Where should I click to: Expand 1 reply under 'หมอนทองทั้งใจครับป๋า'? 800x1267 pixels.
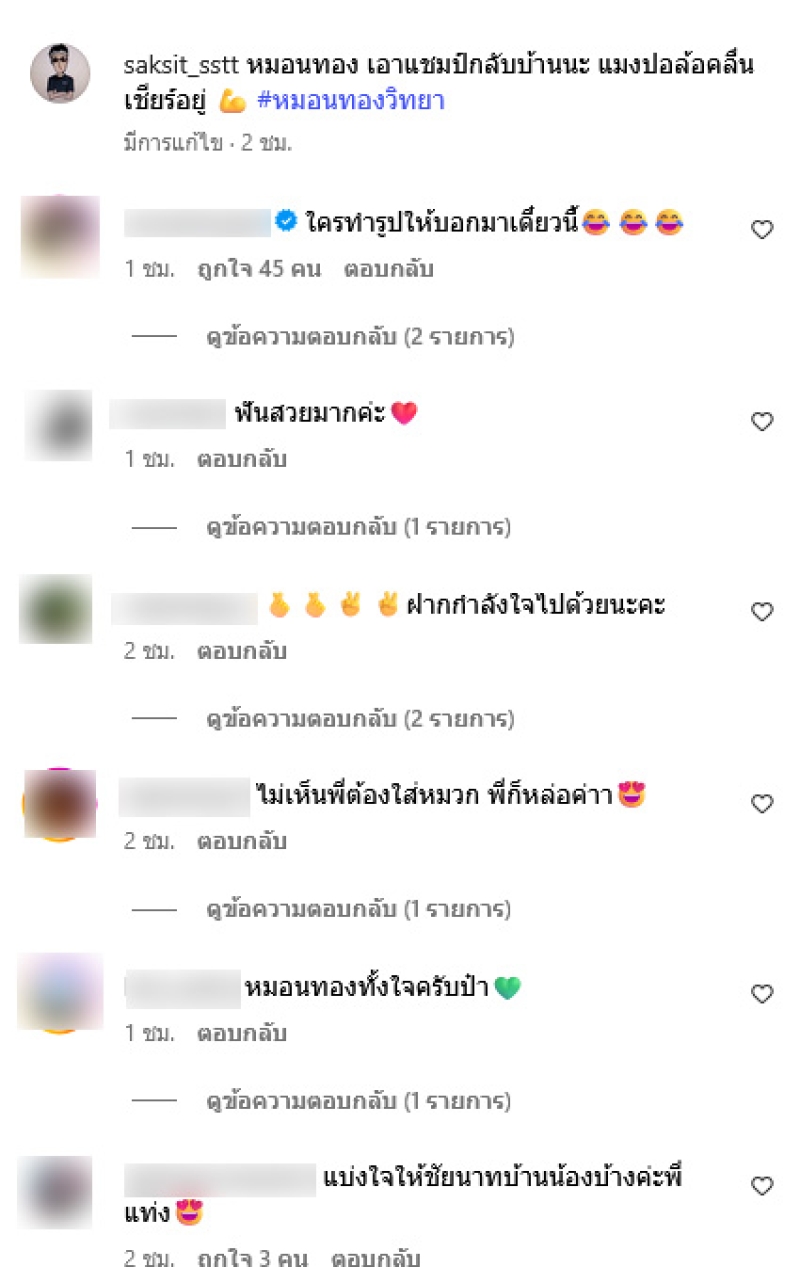point(359,1101)
